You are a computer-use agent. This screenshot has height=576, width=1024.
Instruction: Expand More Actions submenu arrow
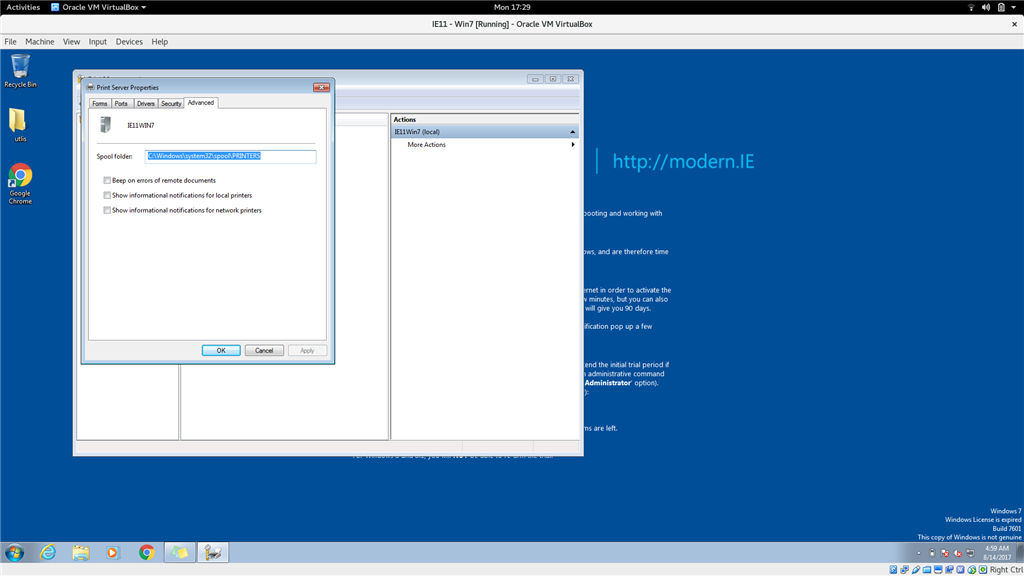point(573,144)
